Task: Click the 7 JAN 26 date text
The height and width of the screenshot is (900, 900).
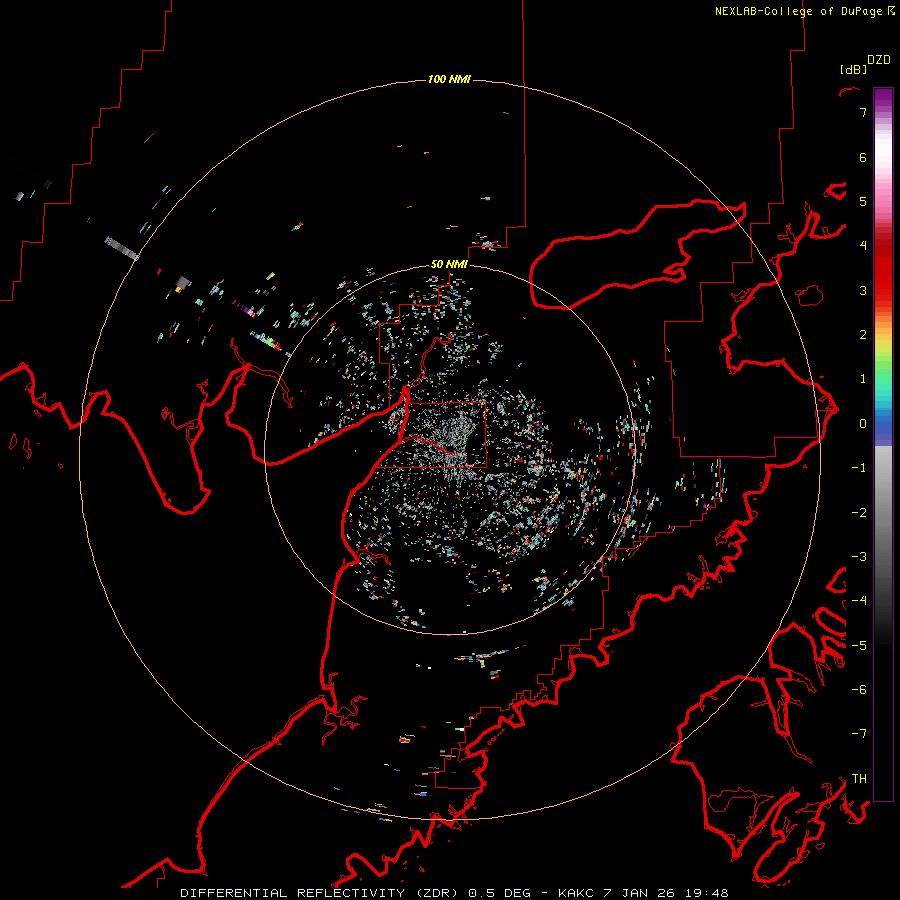Action: coord(639,893)
